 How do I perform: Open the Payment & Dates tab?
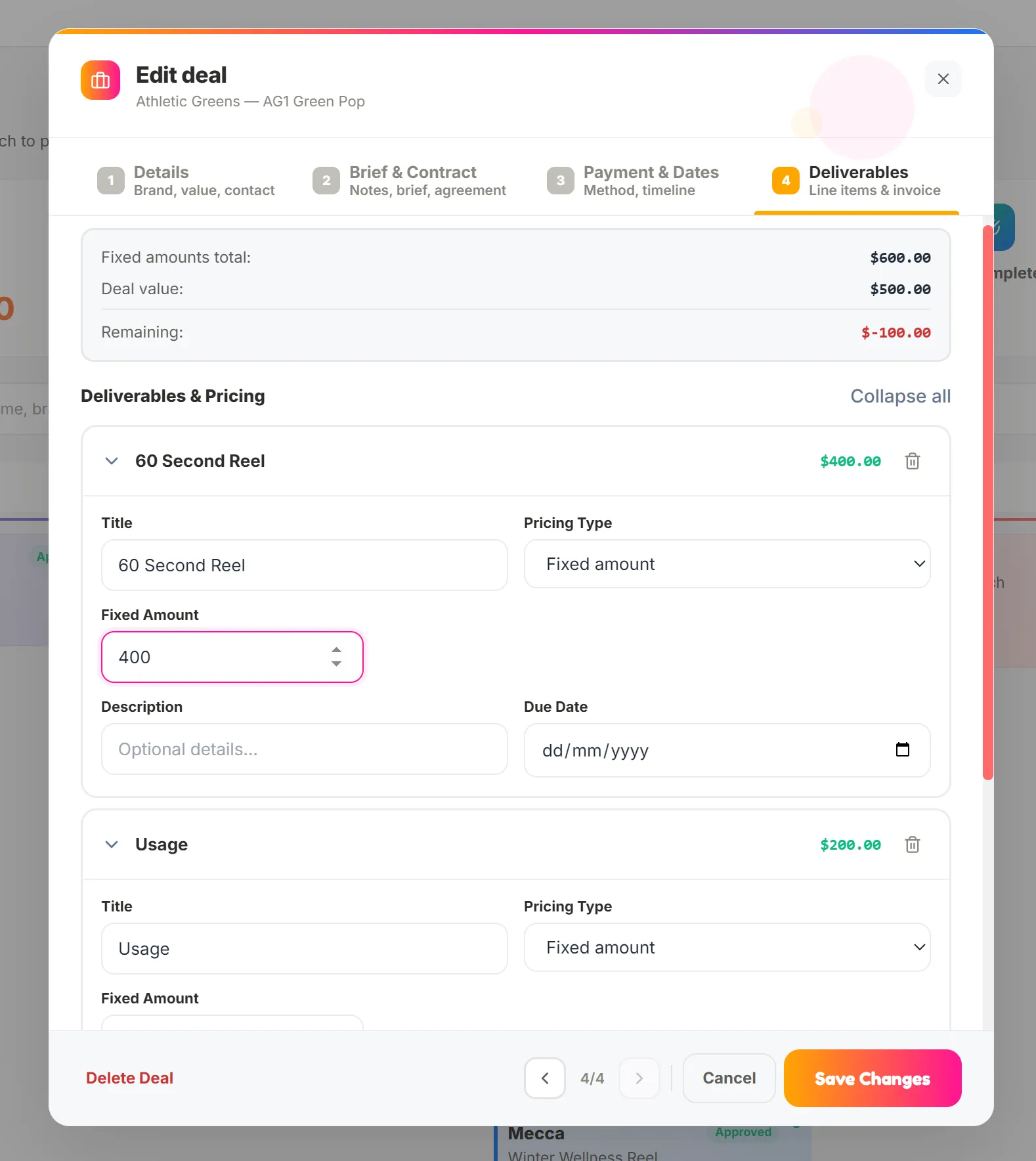pyautogui.click(x=633, y=181)
